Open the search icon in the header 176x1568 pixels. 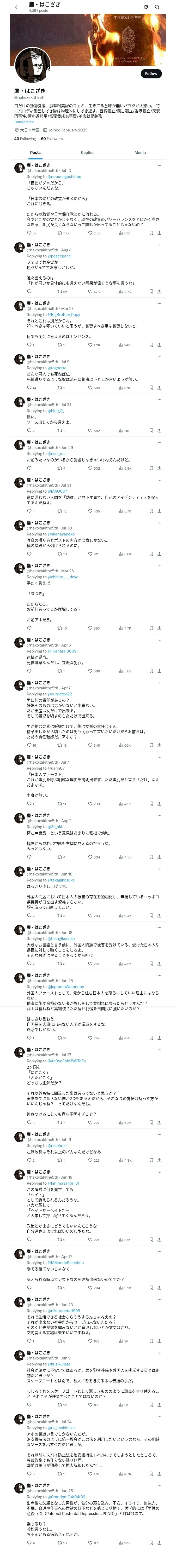tap(157, 7)
